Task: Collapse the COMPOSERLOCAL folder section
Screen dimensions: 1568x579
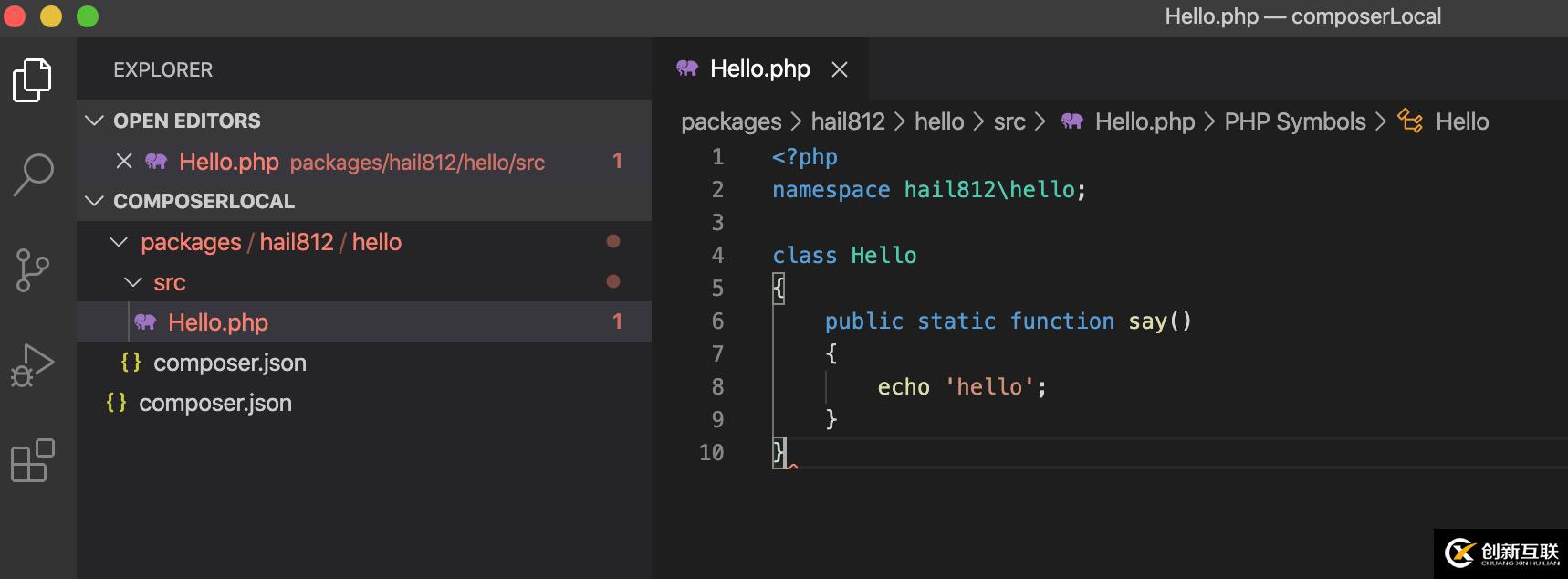Action: pyautogui.click(x=94, y=201)
